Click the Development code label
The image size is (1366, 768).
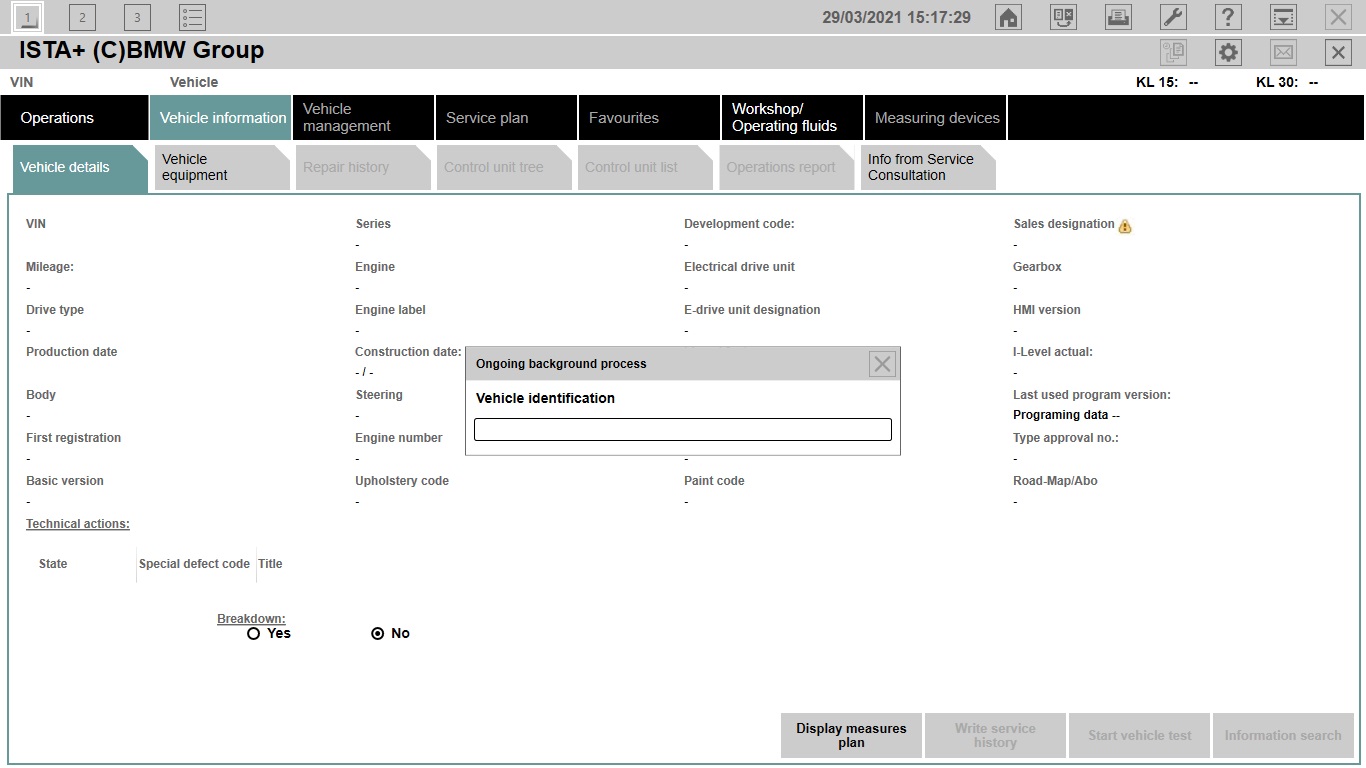pyautogui.click(x=739, y=224)
